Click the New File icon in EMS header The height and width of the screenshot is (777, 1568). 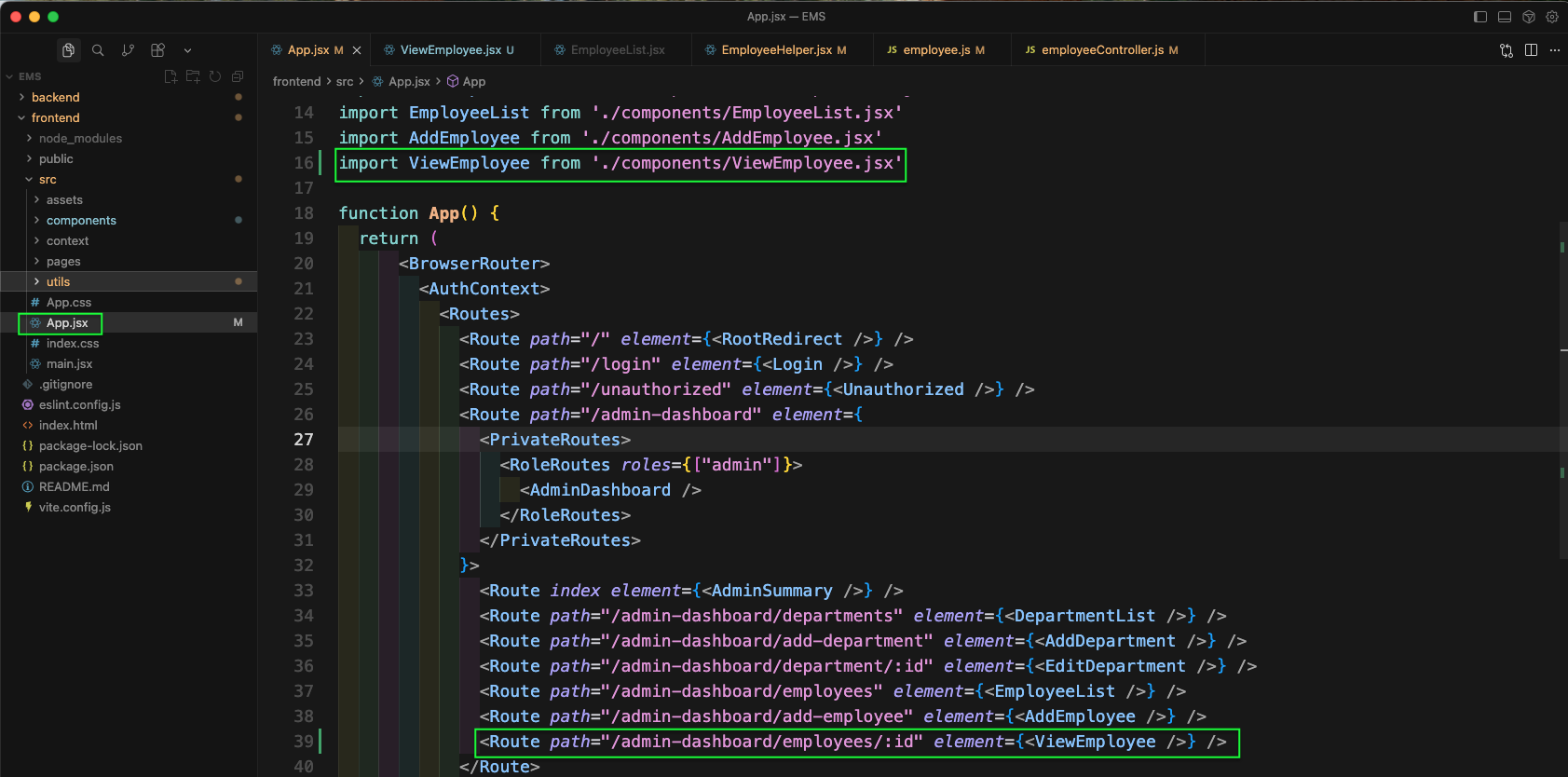170,76
